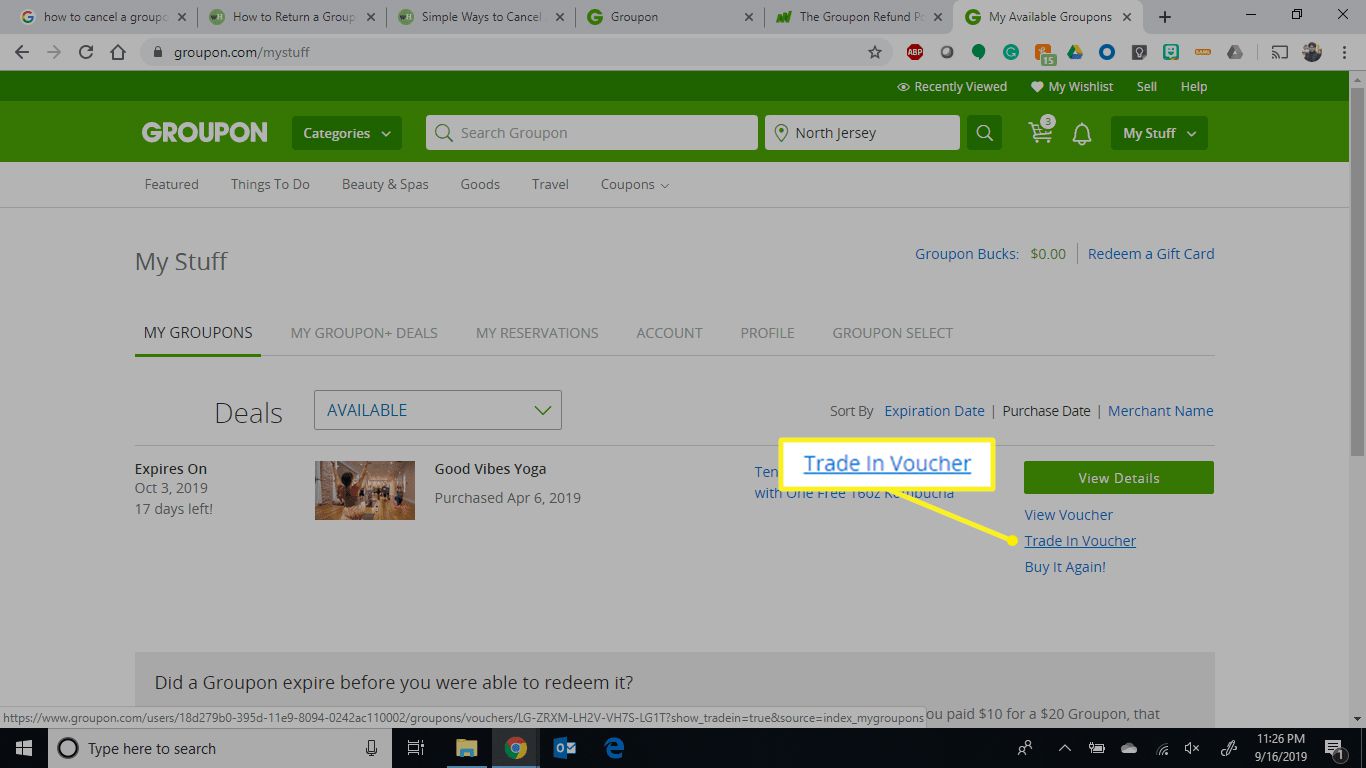Viewport: 1366px width, 768px height.
Task: Switch to My Reservations tab
Action: pyautogui.click(x=537, y=333)
